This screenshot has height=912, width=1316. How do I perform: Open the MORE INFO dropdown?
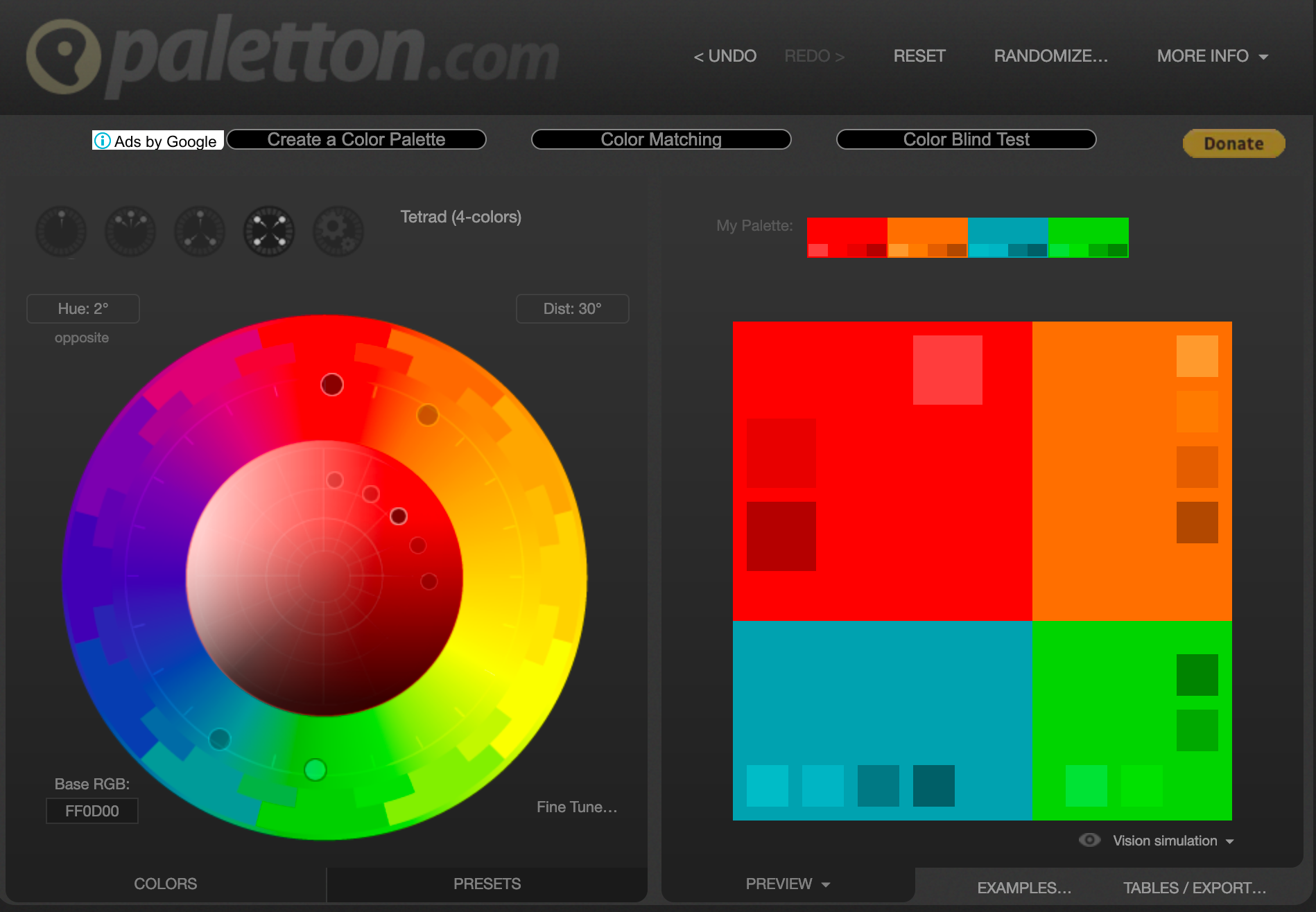tap(1212, 55)
